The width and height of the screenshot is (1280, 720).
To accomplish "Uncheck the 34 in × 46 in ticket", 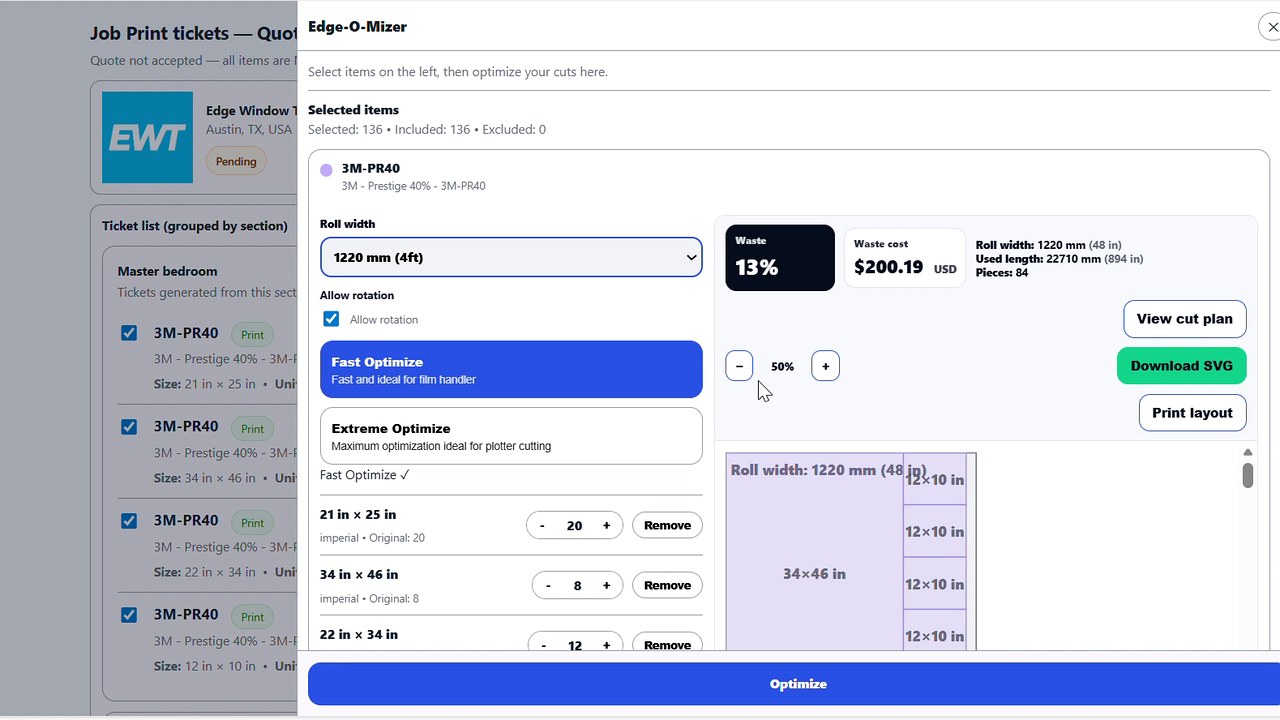I will click(129, 427).
